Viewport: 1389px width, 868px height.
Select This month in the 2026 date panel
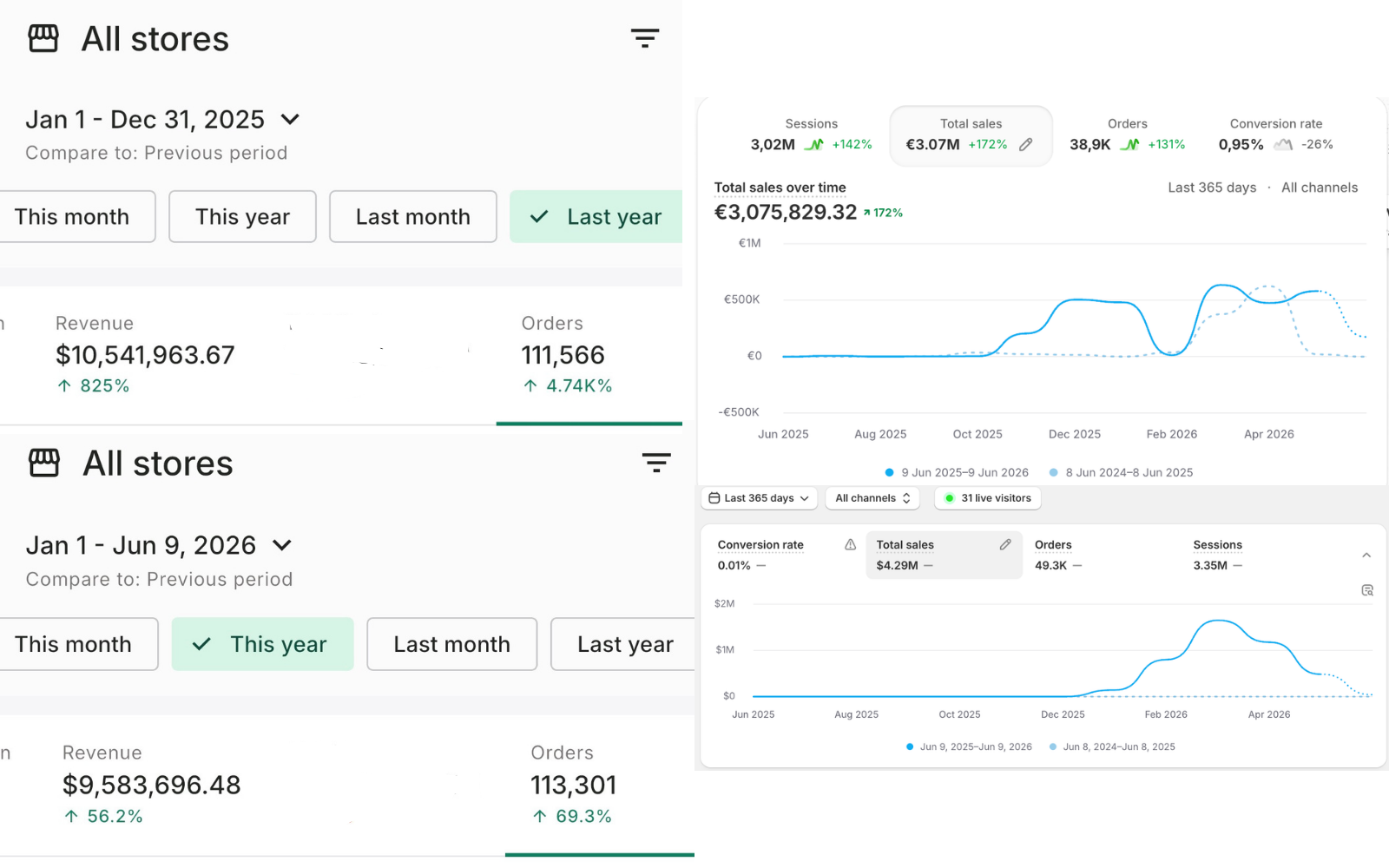[x=78, y=644]
